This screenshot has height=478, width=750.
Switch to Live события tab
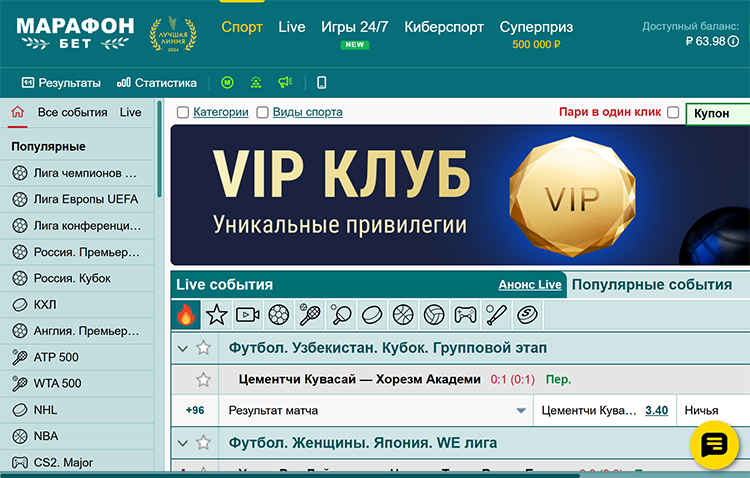click(224, 285)
